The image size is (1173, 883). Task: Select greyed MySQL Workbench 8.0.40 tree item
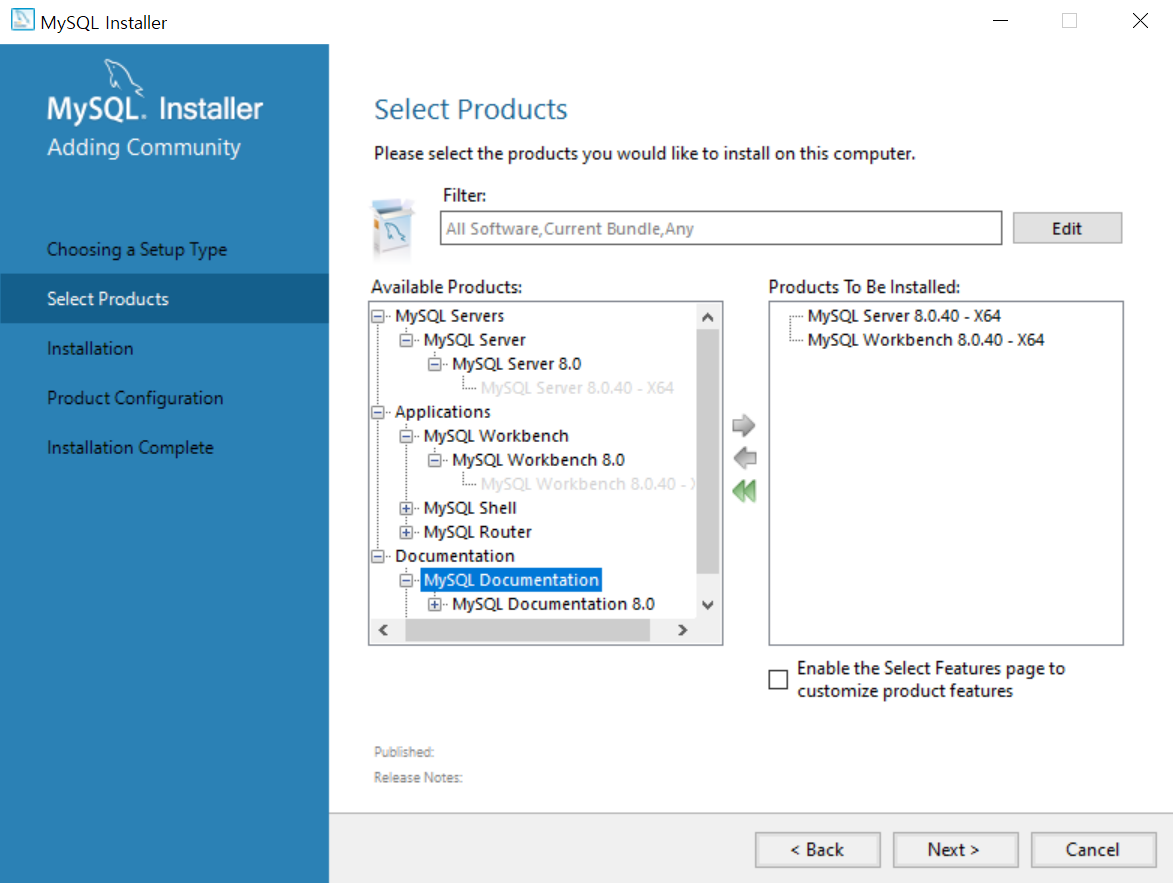coord(587,483)
